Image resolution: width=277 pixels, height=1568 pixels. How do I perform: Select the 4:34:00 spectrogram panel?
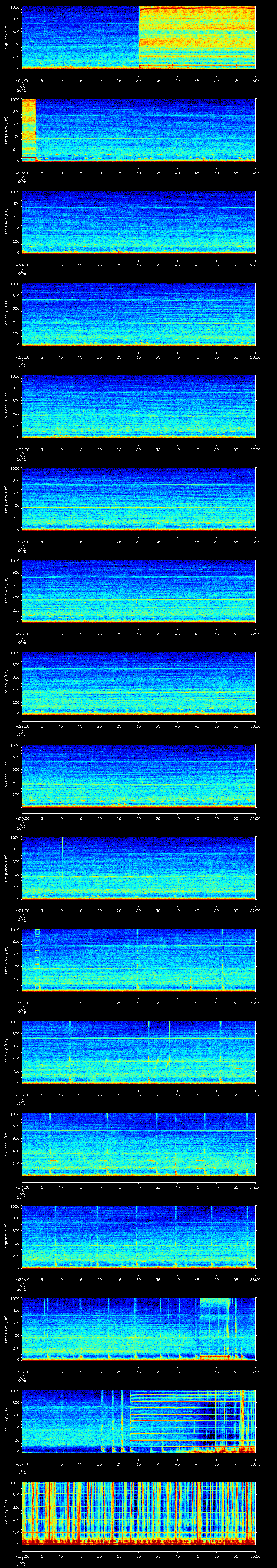point(138,1144)
